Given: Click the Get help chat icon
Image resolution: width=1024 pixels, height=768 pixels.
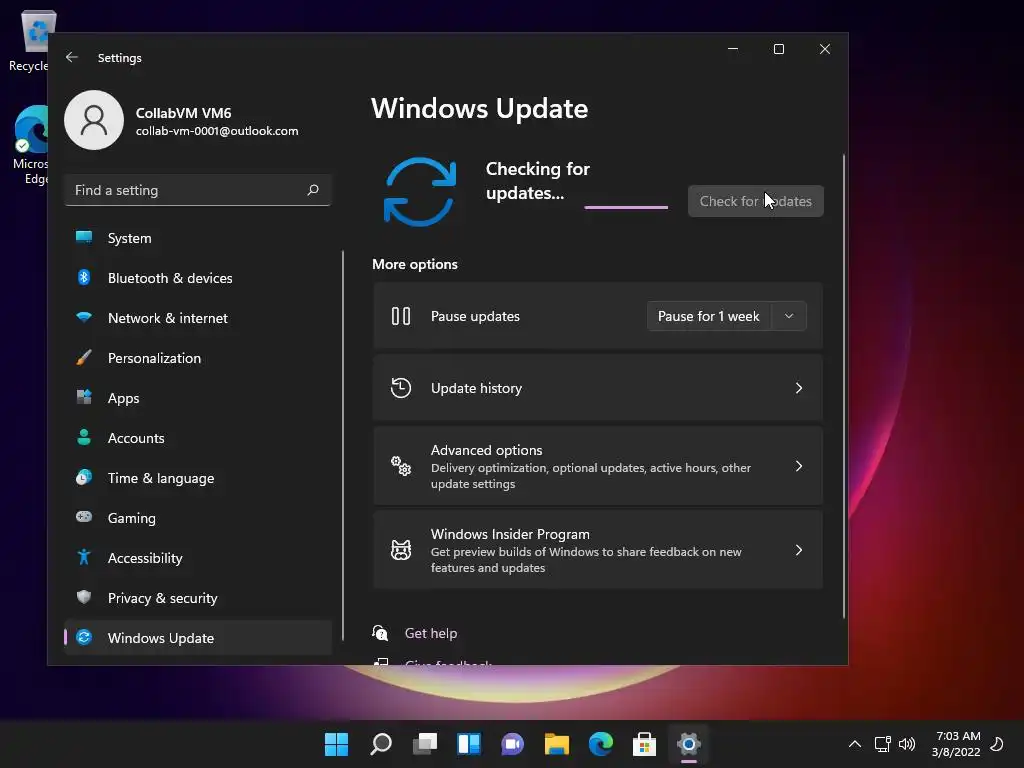Looking at the screenshot, I should pyautogui.click(x=380, y=633).
